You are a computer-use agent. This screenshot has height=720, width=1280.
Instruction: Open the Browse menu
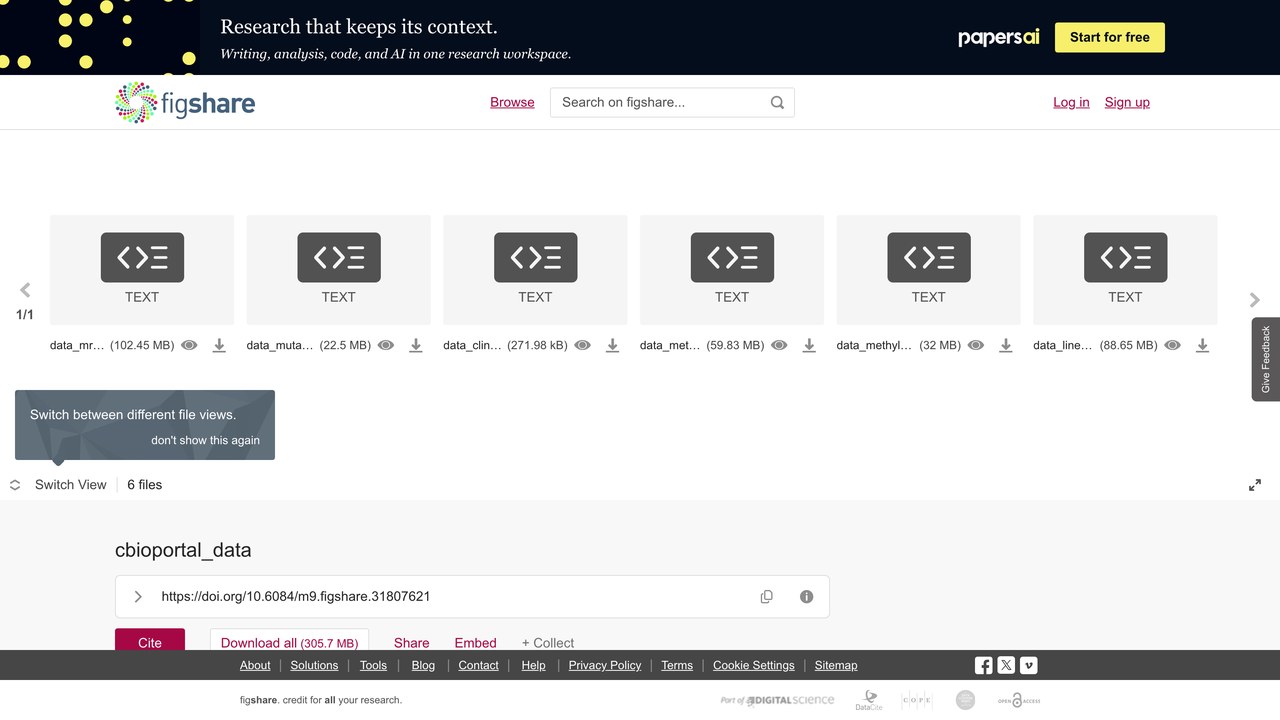tap(512, 102)
